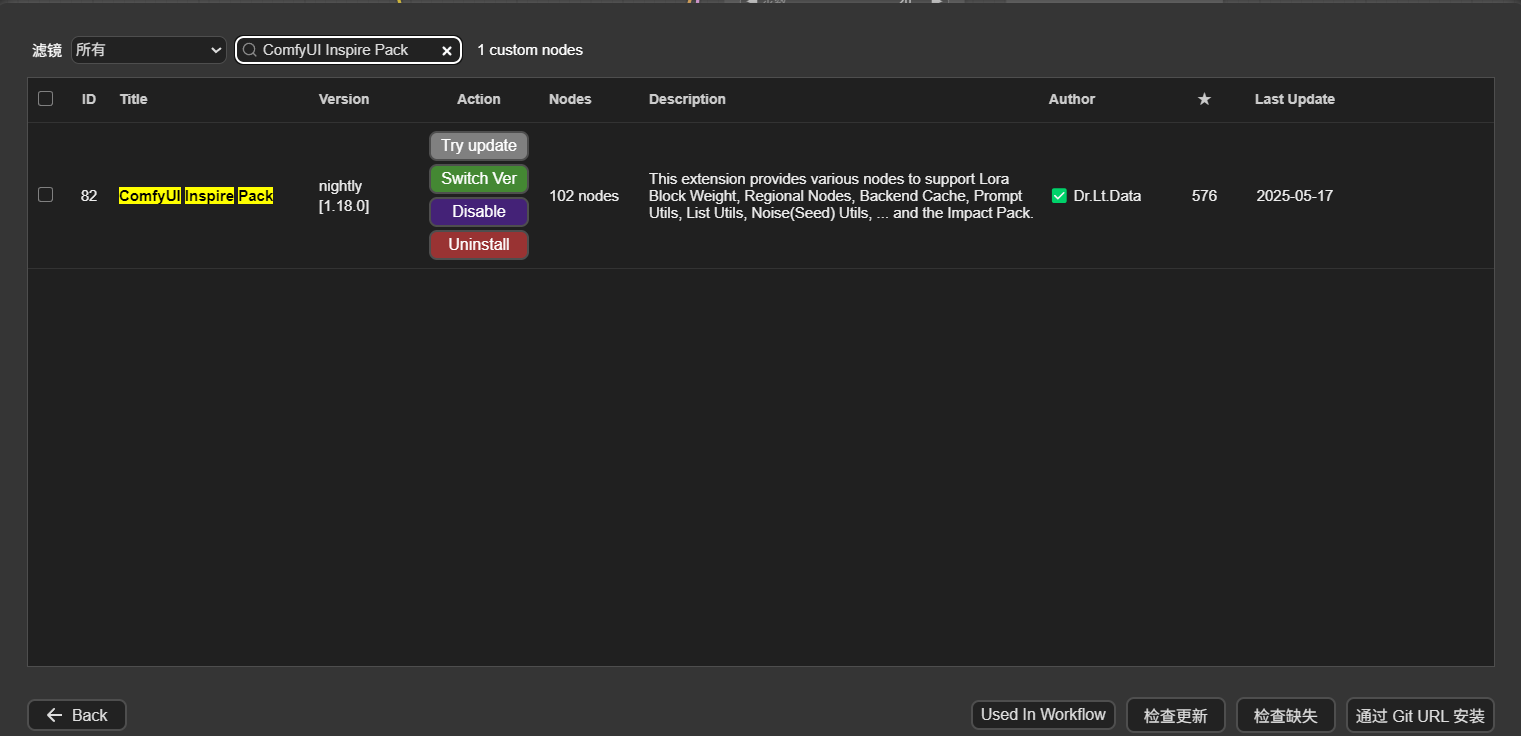Click the 576 star count cell
The image size is (1521, 736).
(1204, 196)
